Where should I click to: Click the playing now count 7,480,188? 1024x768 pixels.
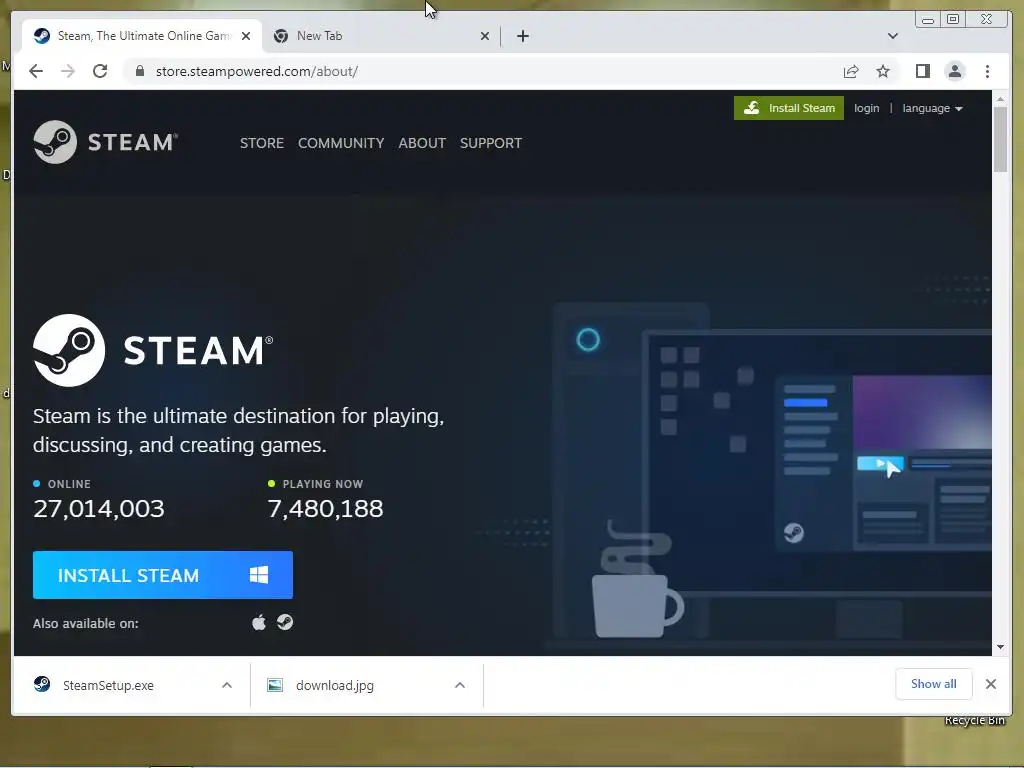click(325, 508)
